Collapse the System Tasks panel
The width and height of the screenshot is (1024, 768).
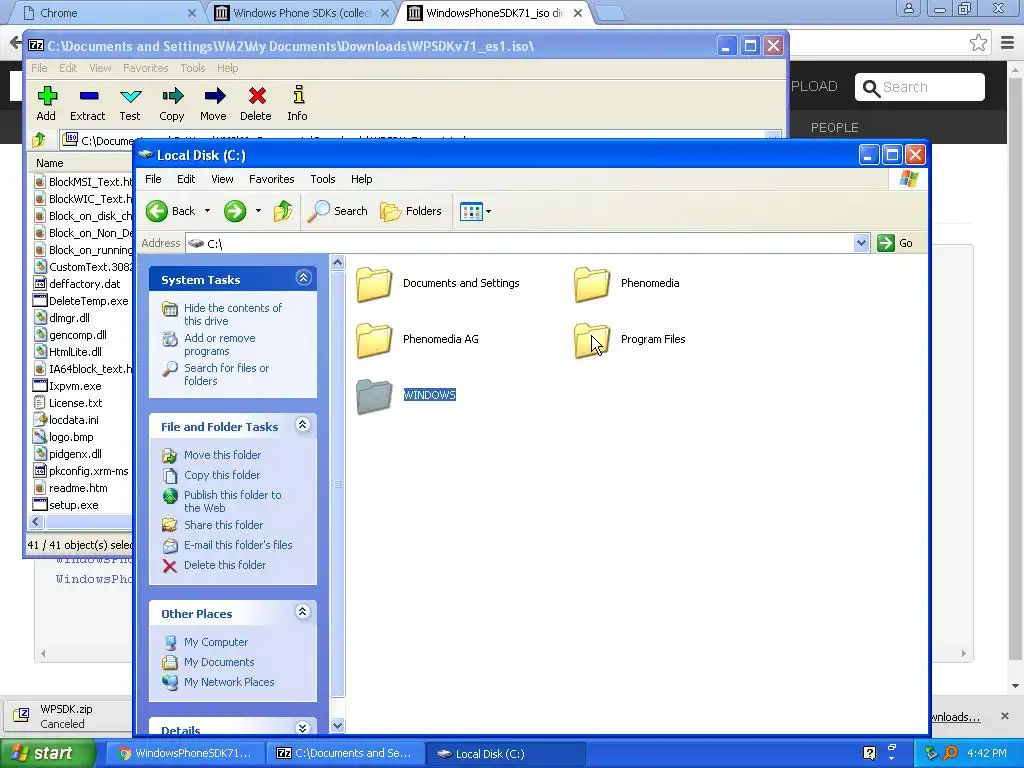click(303, 278)
